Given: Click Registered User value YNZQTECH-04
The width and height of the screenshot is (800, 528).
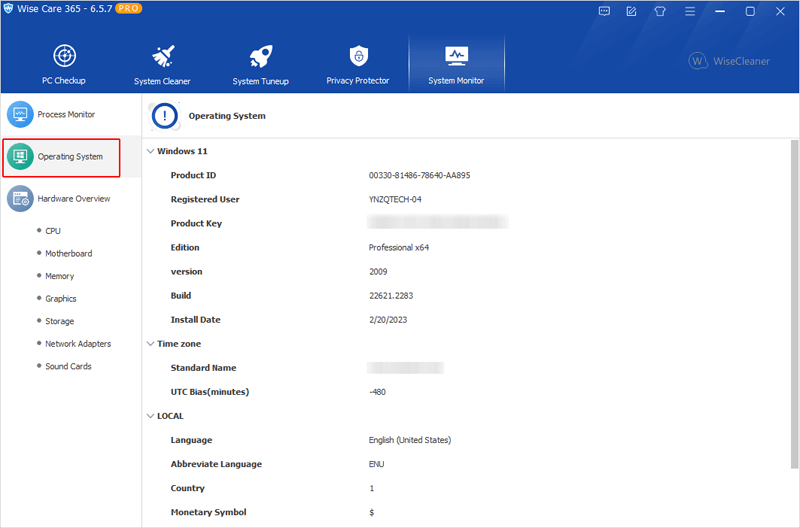Looking at the screenshot, I should tap(395, 199).
